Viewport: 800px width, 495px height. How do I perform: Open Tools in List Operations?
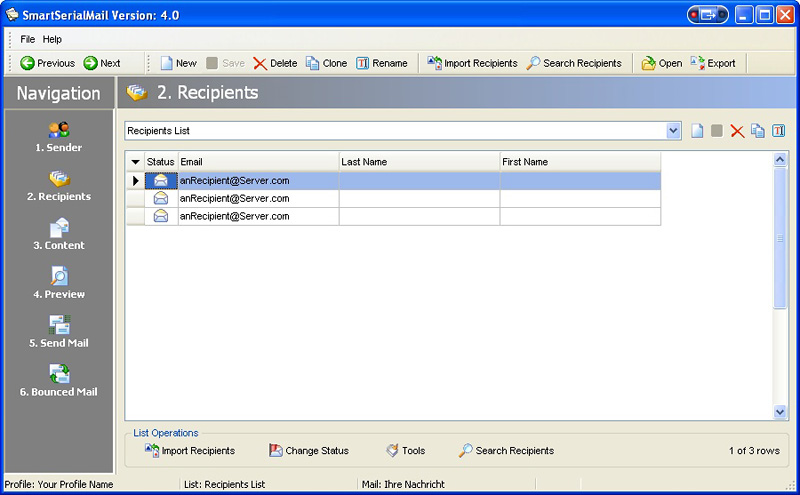click(406, 451)
